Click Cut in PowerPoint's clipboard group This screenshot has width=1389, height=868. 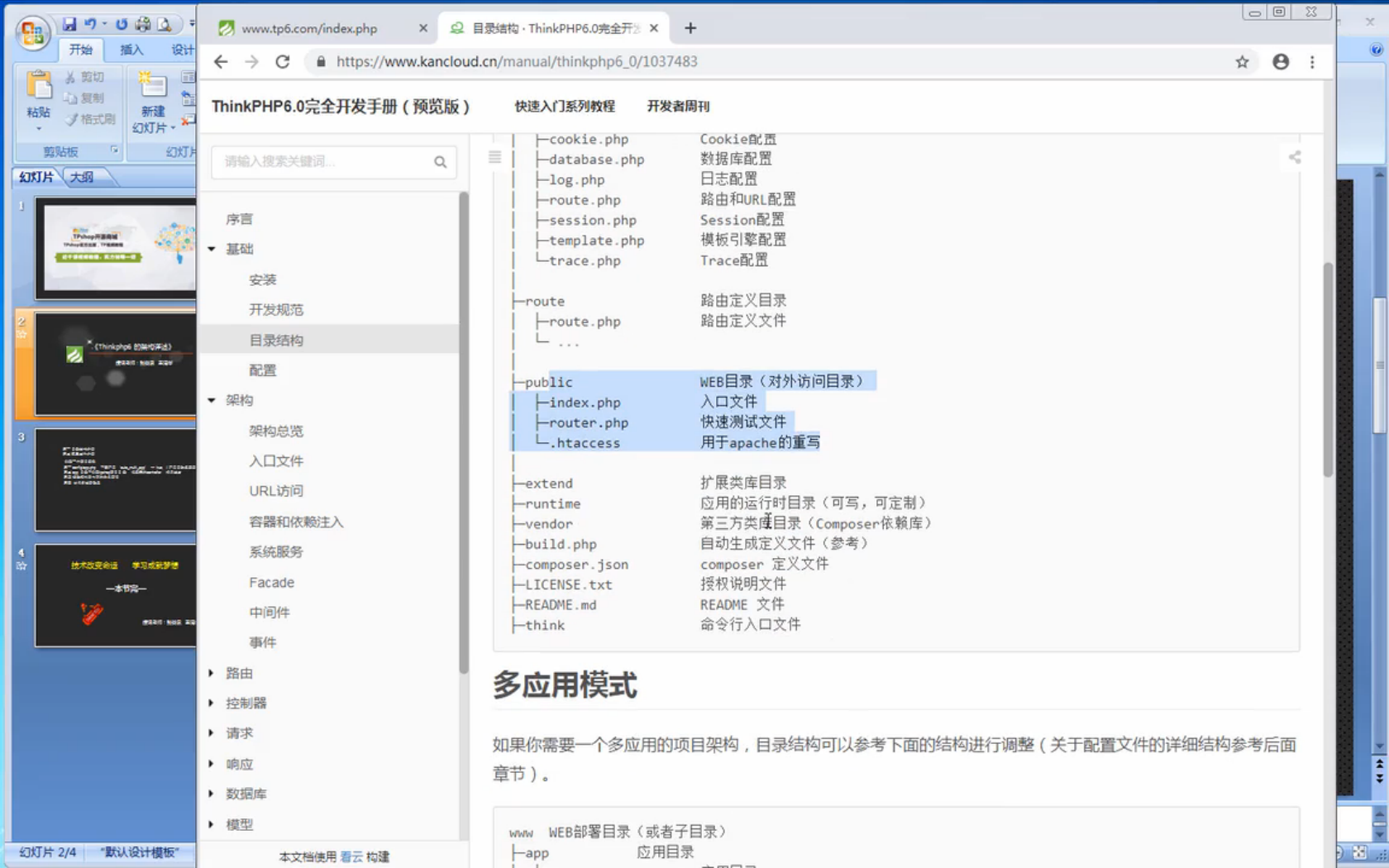84,77
